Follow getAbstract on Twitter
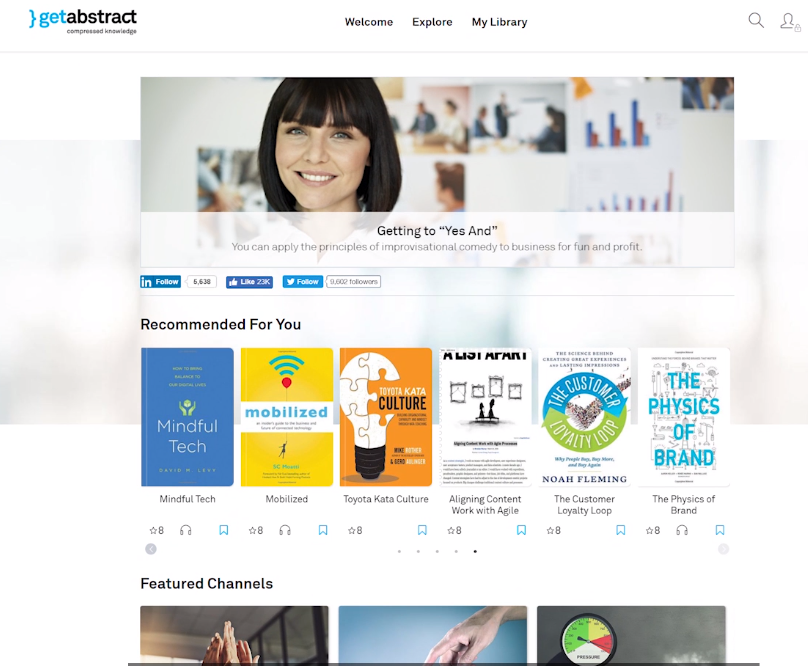Screen dimensions: 808x666 point(303,282)
